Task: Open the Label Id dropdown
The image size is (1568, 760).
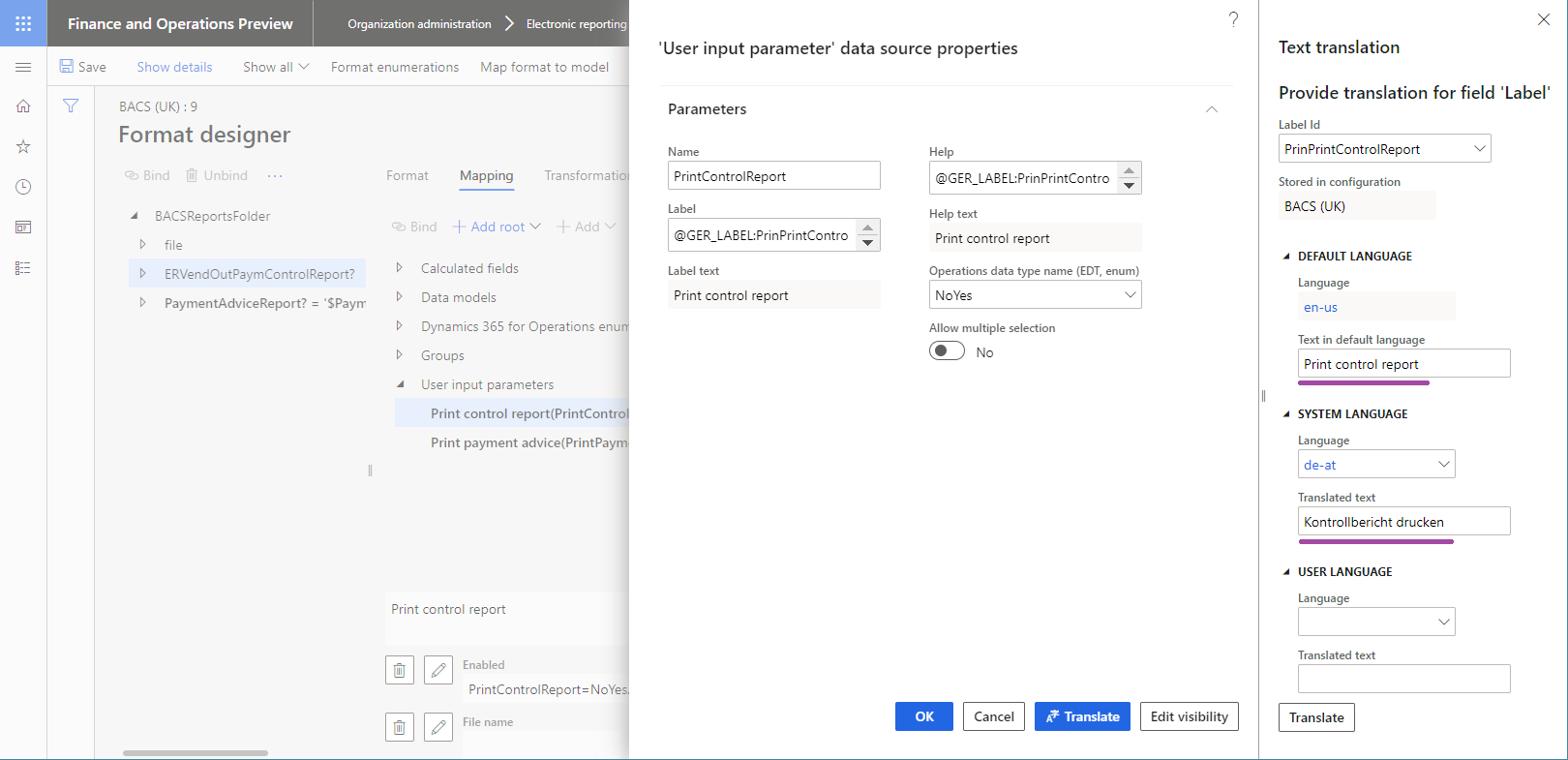Action: [x=1479, y=148]
